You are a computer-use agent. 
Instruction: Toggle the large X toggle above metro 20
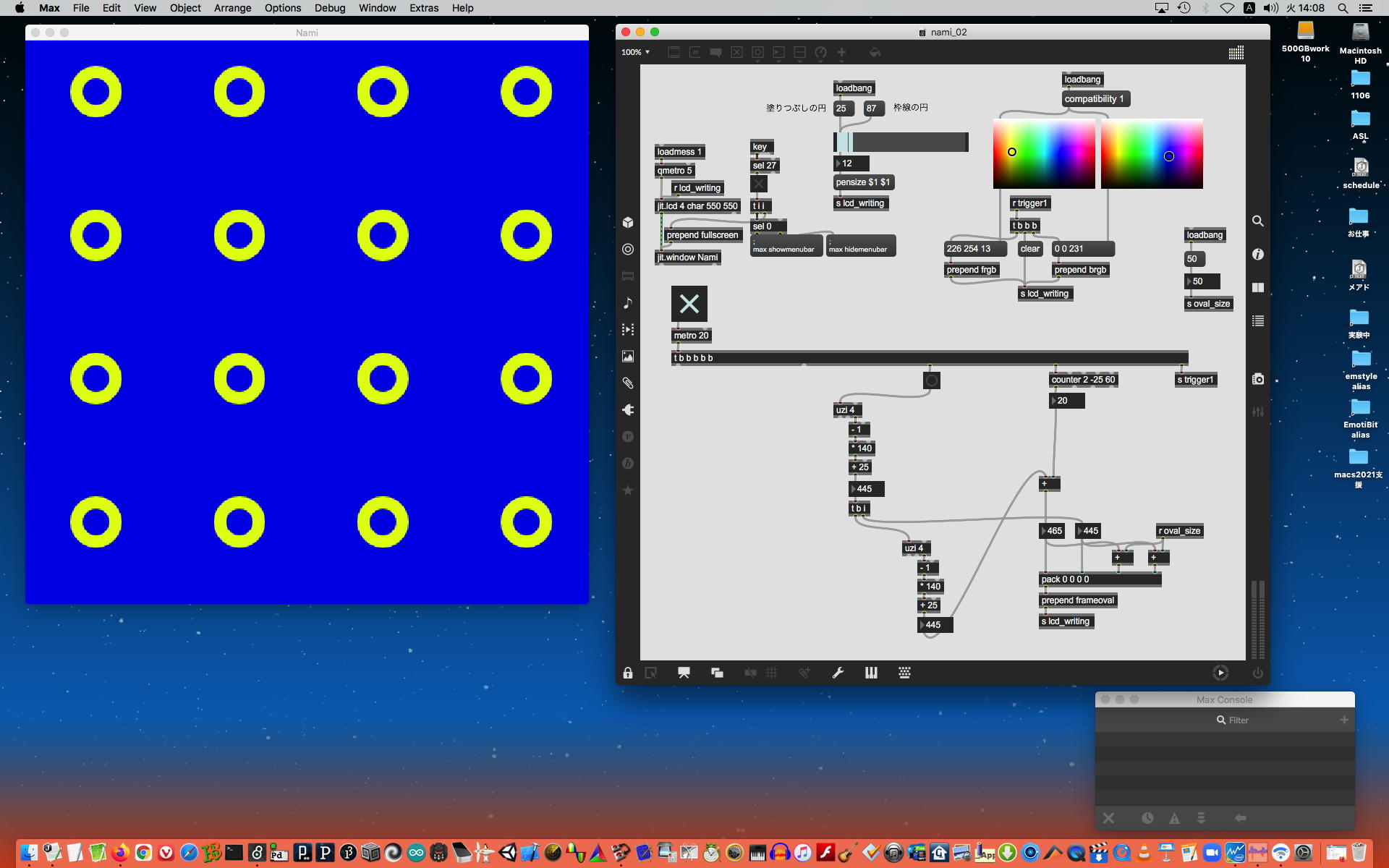point(689,304)
